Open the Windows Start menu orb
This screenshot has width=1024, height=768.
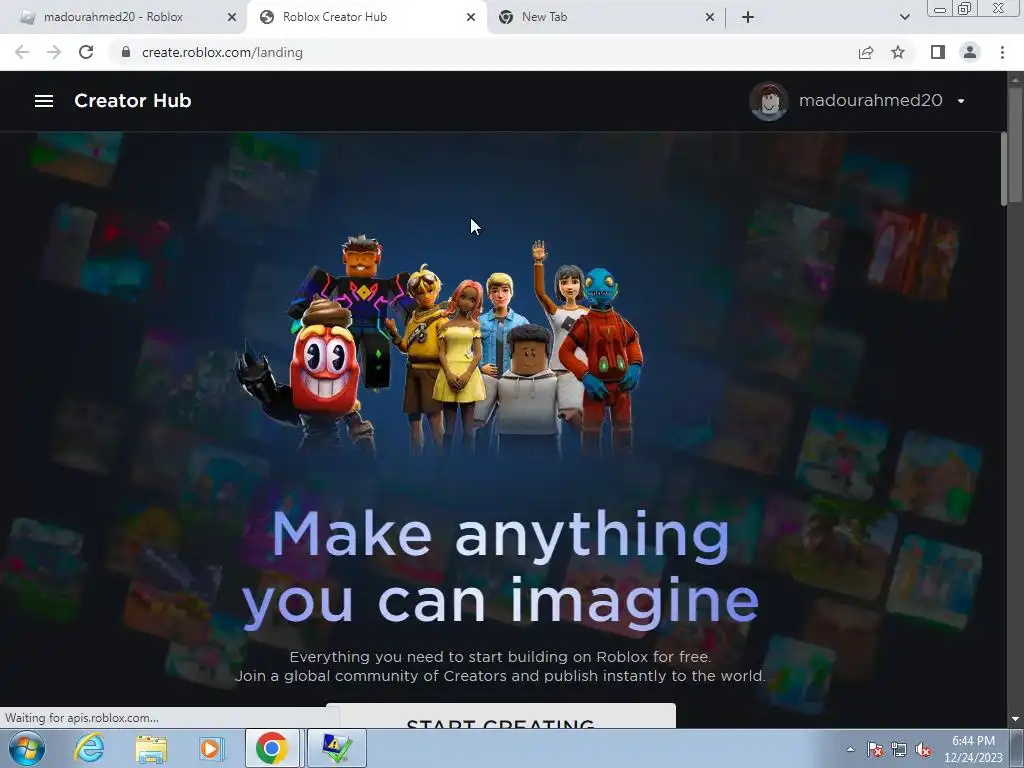27,748
